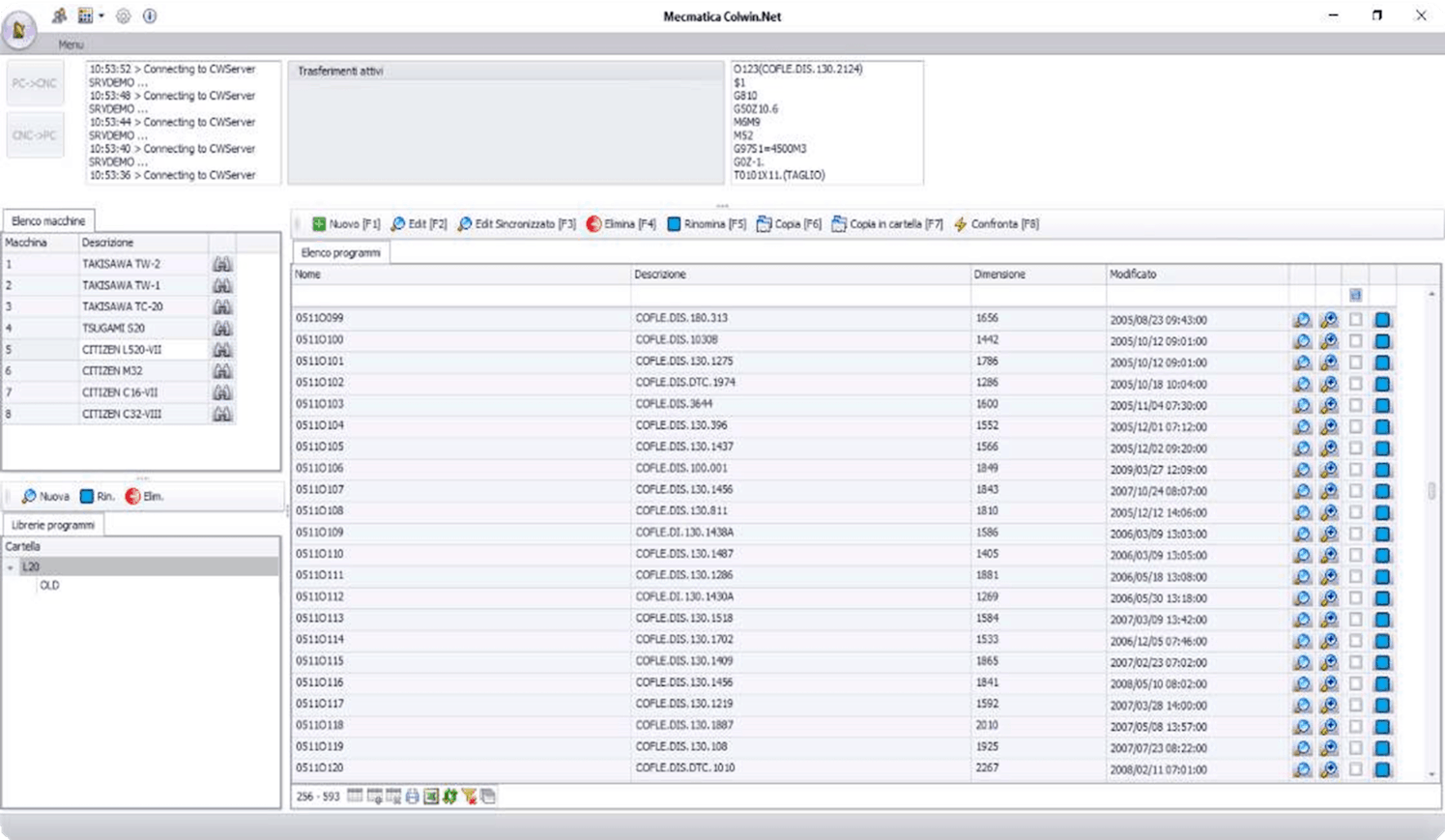Click binoculars icon for TSUGAMI S20
This screenshot has width=1445, height=840.
click(x=222, y=328)
